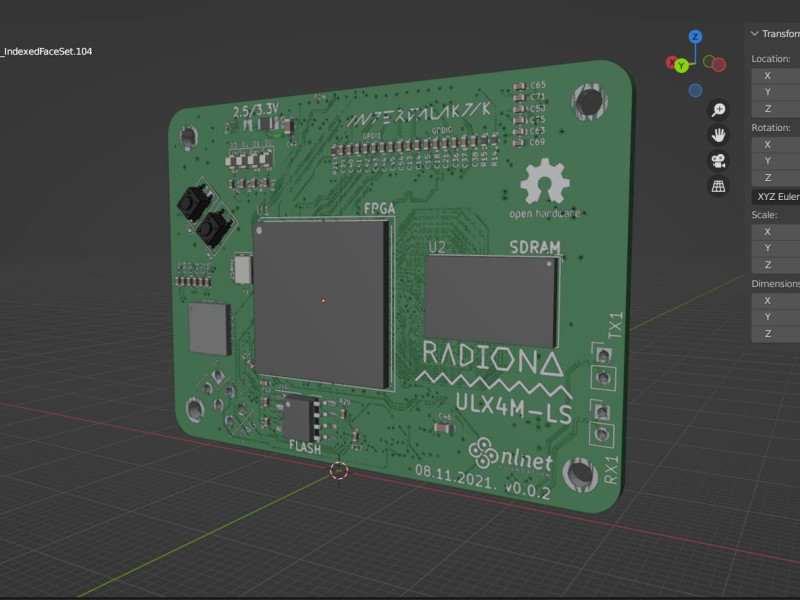Click the Location X field

(x=776, y=75)
